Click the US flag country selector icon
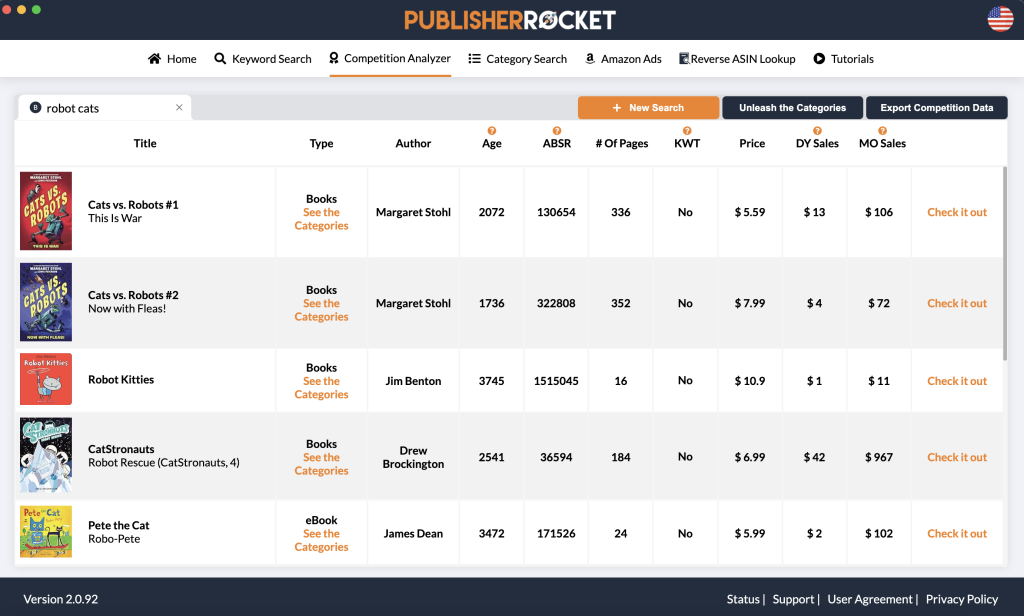 pos(999,19)
